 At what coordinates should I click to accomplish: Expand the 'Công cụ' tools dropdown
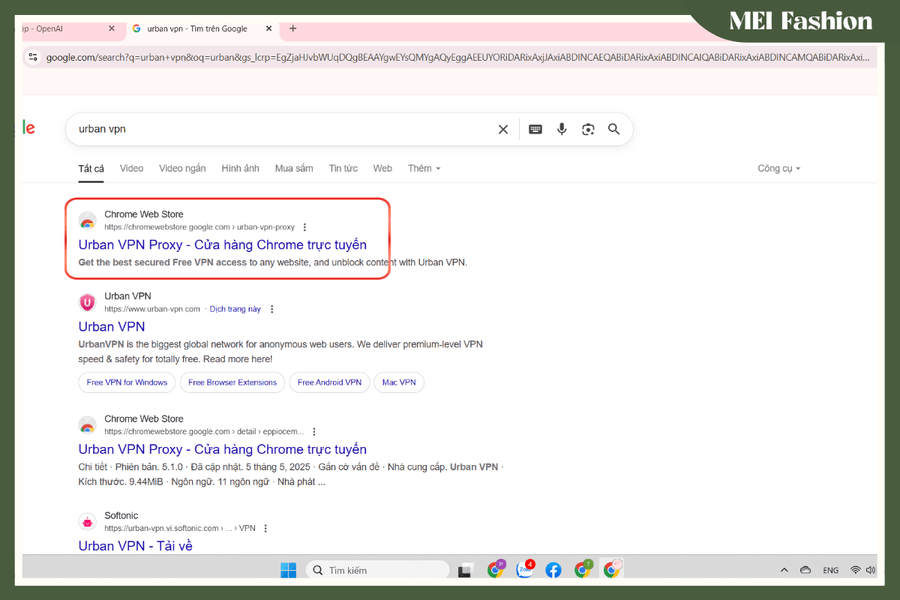pos(778,168)
